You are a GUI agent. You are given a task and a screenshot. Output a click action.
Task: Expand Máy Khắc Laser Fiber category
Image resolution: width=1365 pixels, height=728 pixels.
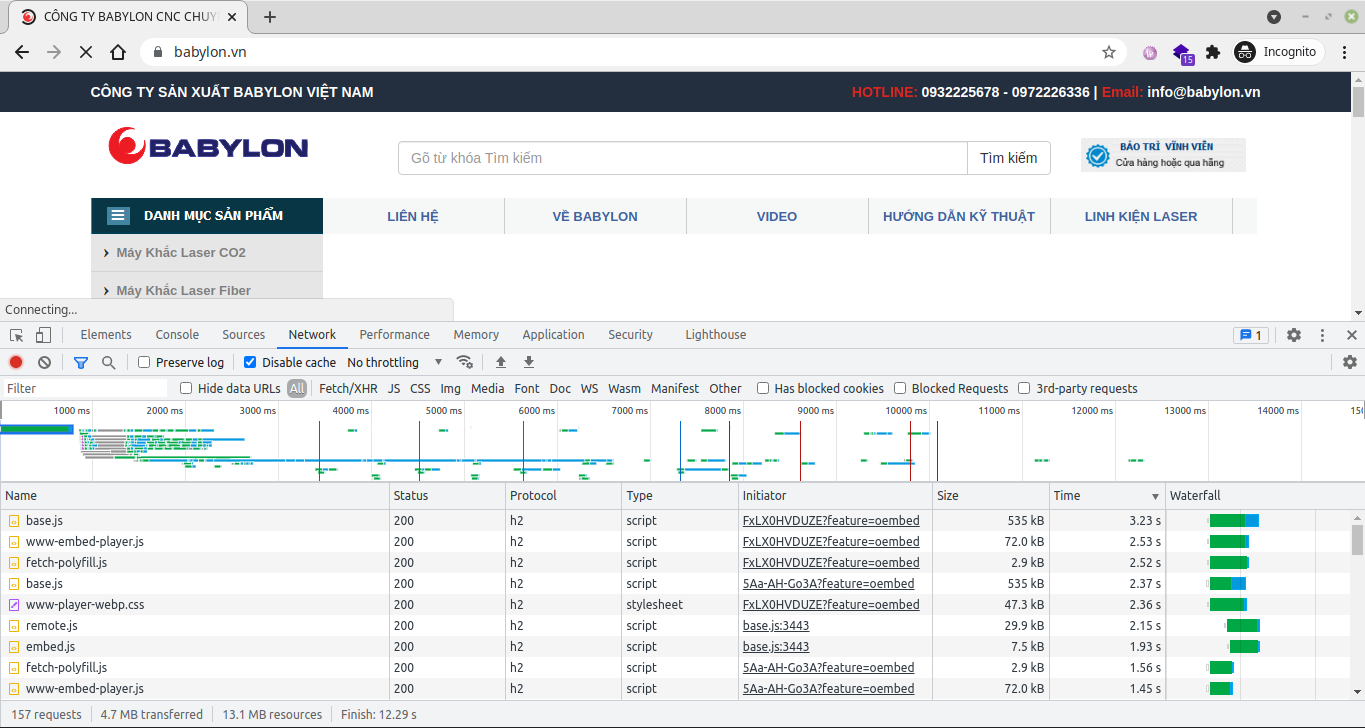coord(207,290)
